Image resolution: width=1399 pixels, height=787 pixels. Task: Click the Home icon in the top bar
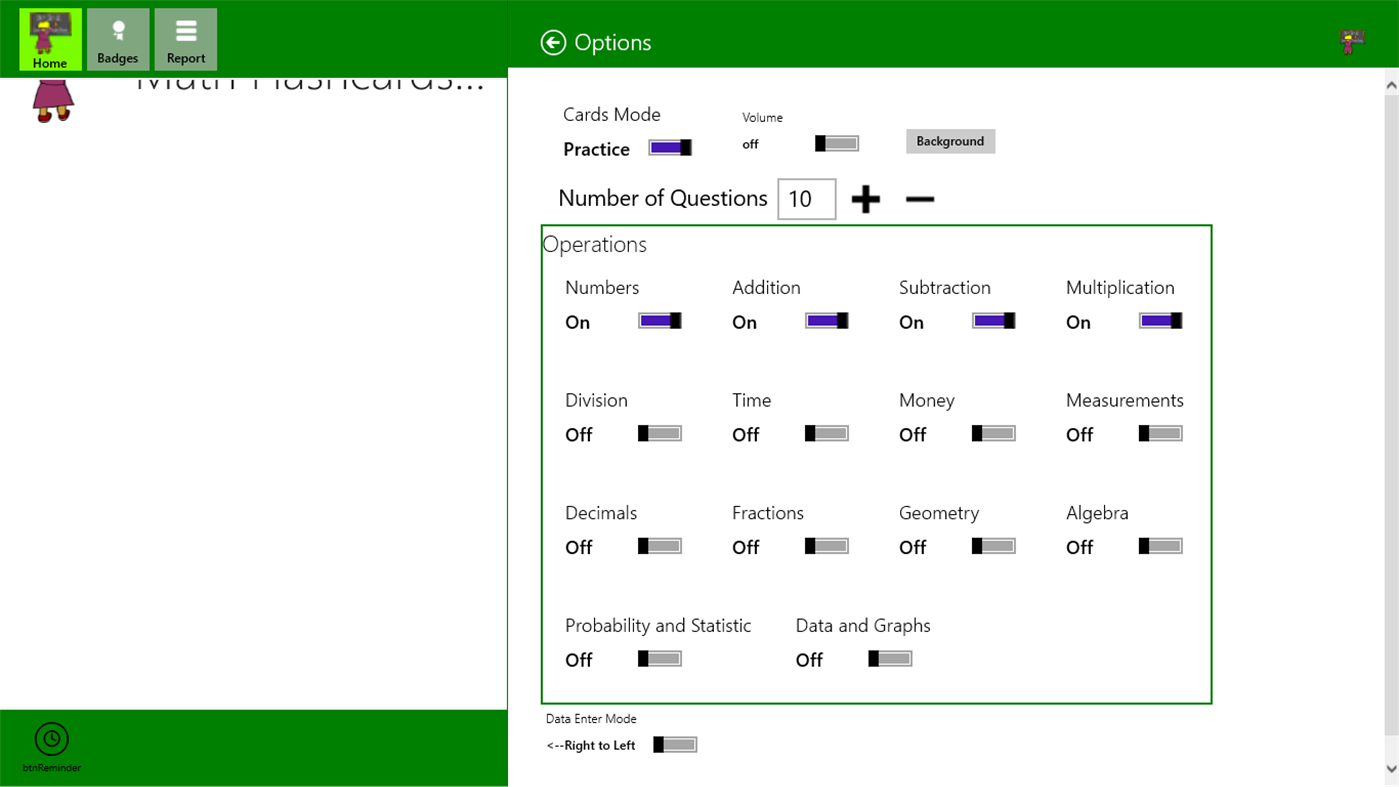49,39
